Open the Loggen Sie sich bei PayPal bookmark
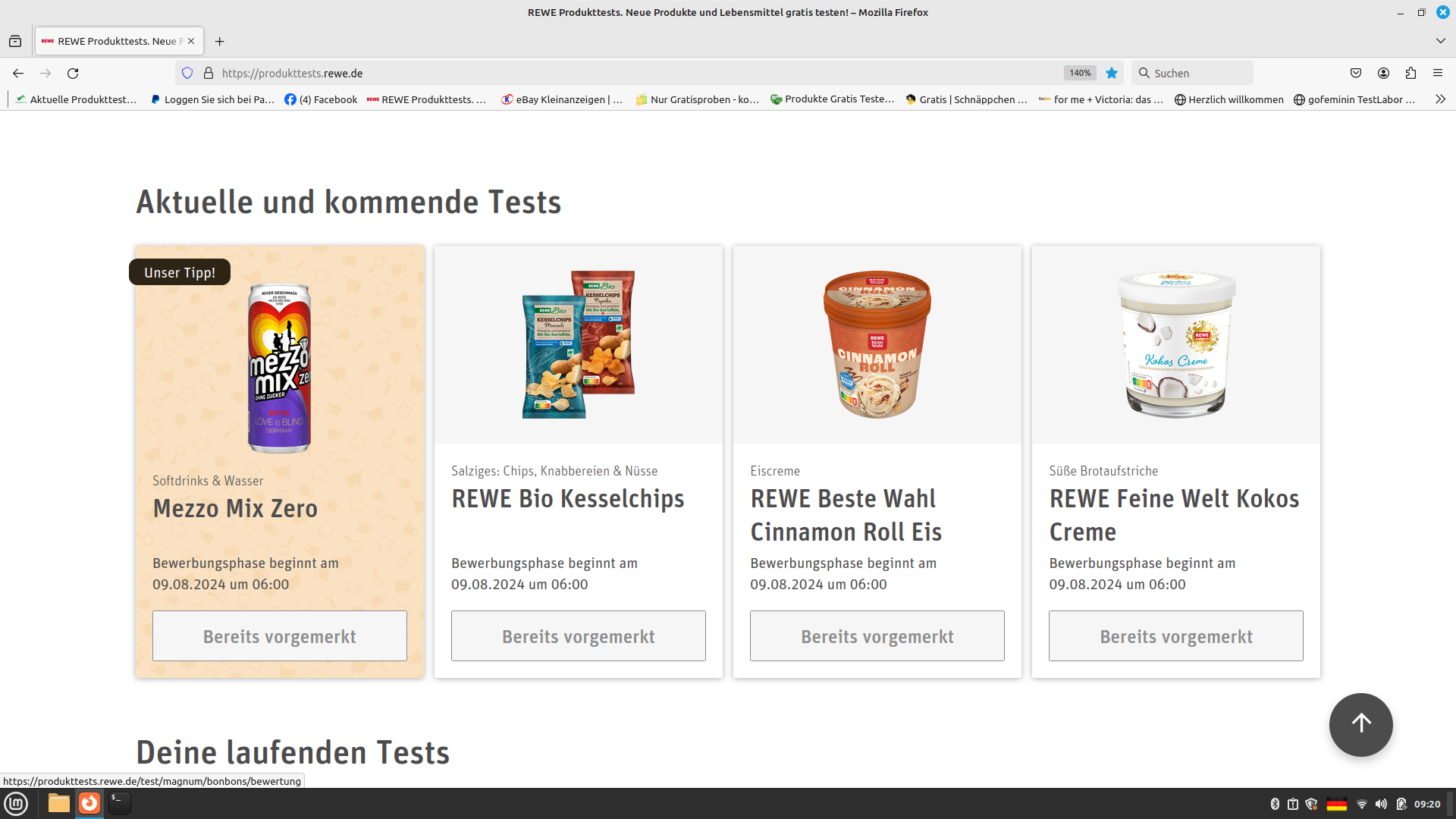The image size is (1456, 819). point(213,99)
